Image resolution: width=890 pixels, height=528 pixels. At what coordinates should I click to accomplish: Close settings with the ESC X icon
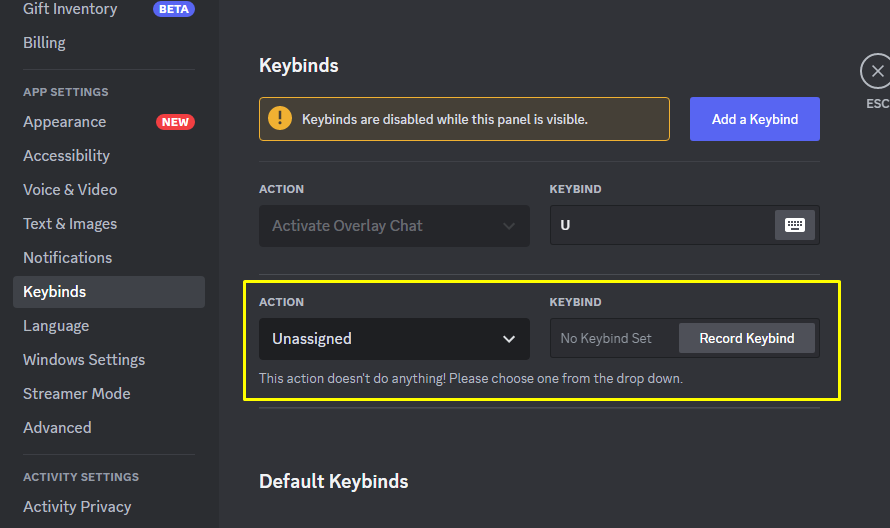[x=877, y=71]
